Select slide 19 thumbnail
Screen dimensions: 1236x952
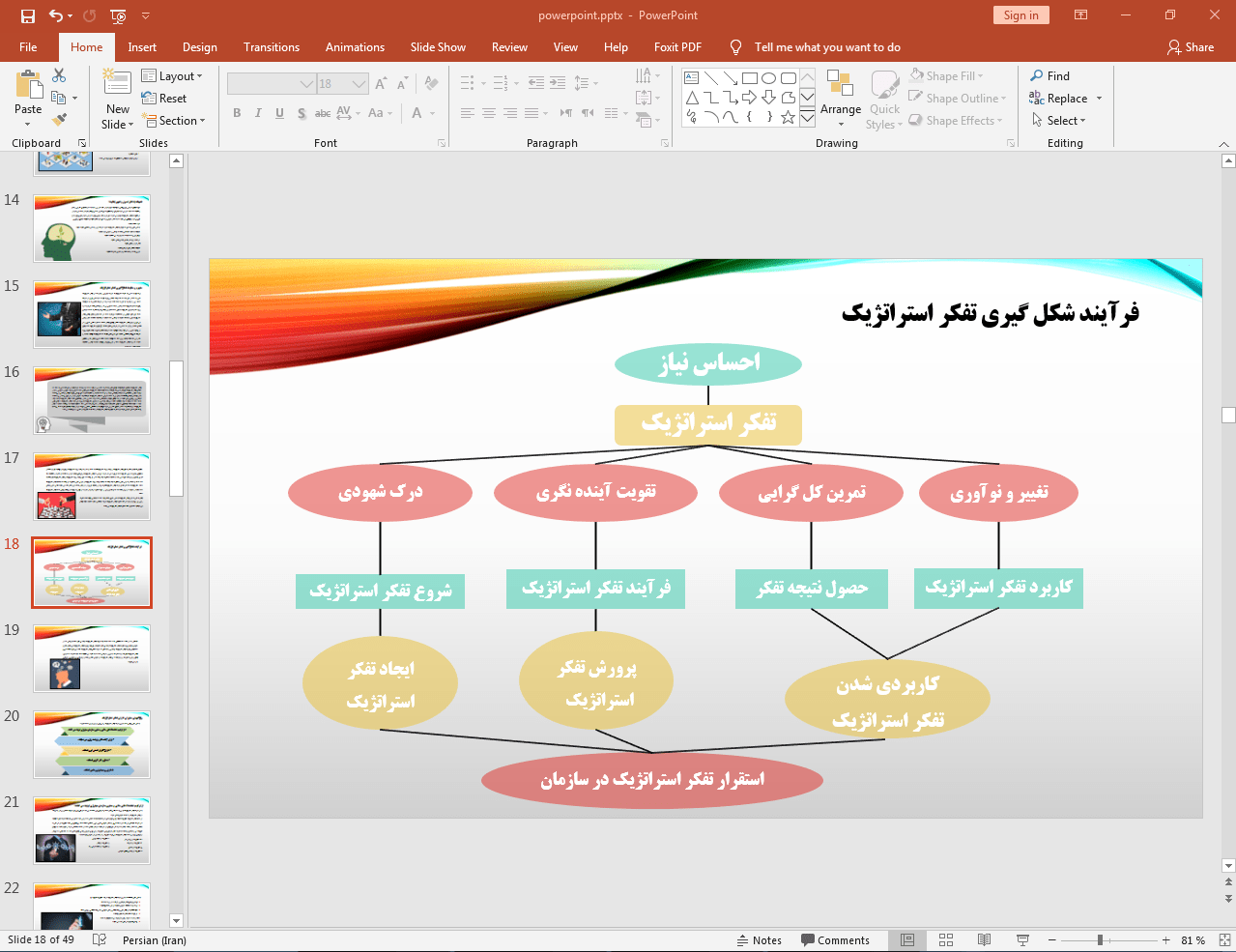tap(92, 658)
